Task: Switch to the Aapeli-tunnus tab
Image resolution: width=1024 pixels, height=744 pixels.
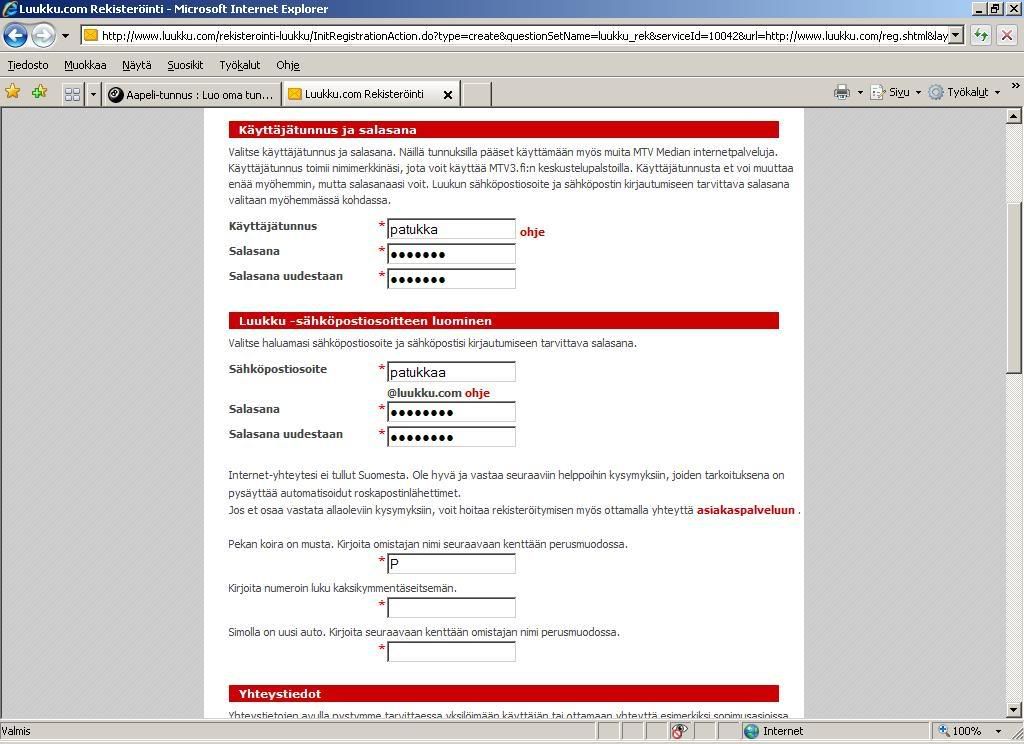Action: 190,94
